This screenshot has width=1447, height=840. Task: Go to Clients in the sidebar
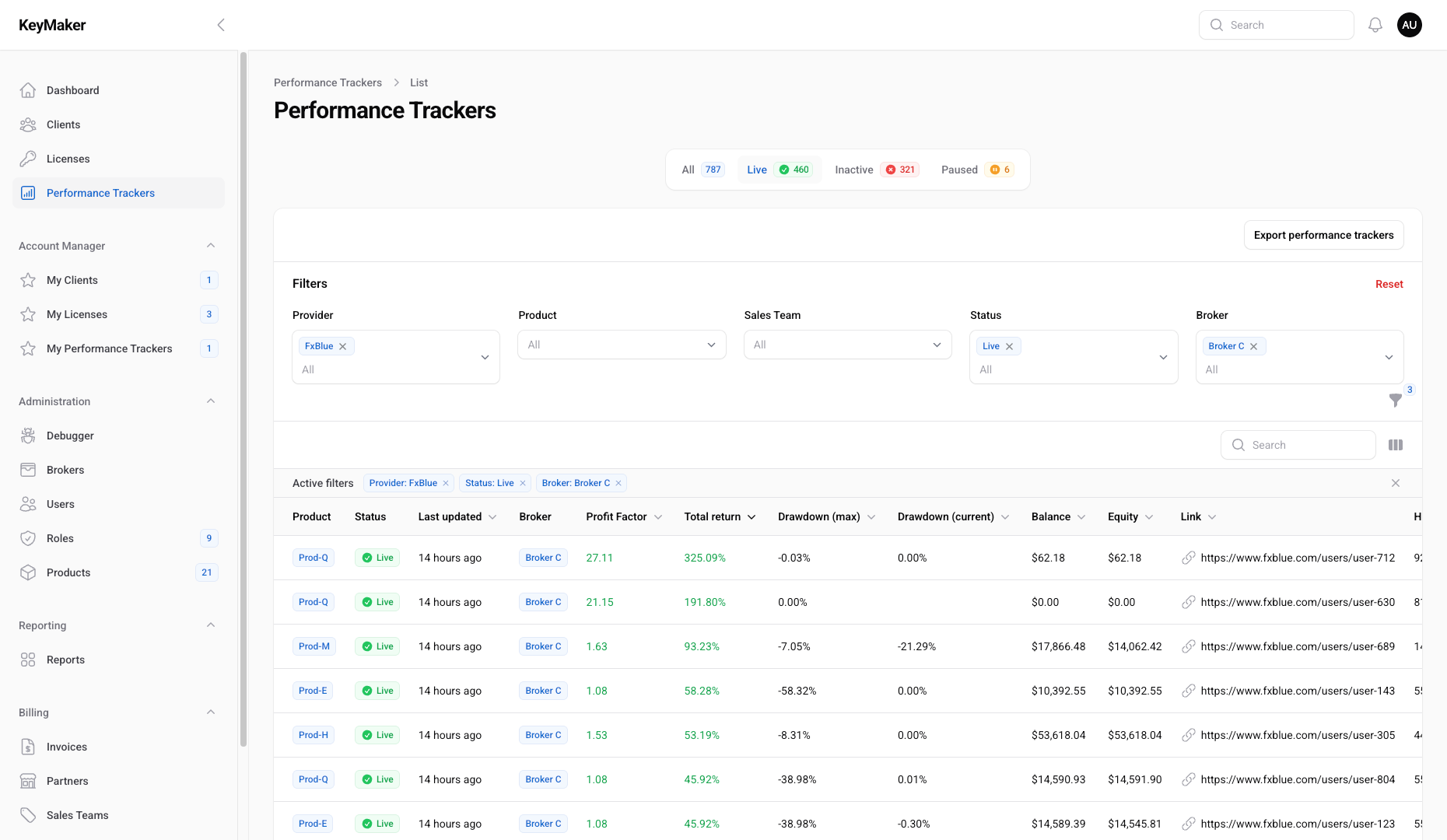pyautogui.click(x=118, y=124)
